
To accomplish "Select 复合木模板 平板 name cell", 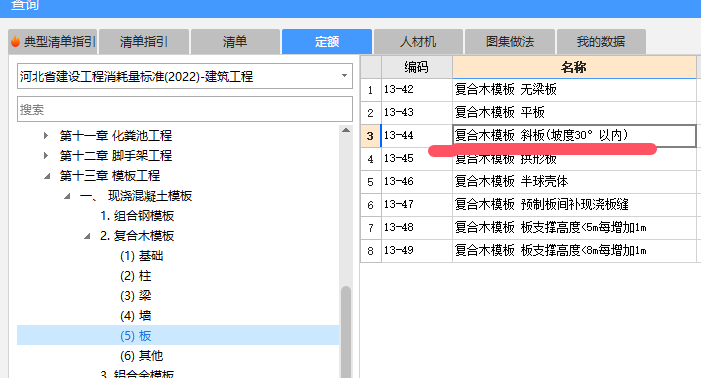I will pyautogui.click(x=574, y=113).
